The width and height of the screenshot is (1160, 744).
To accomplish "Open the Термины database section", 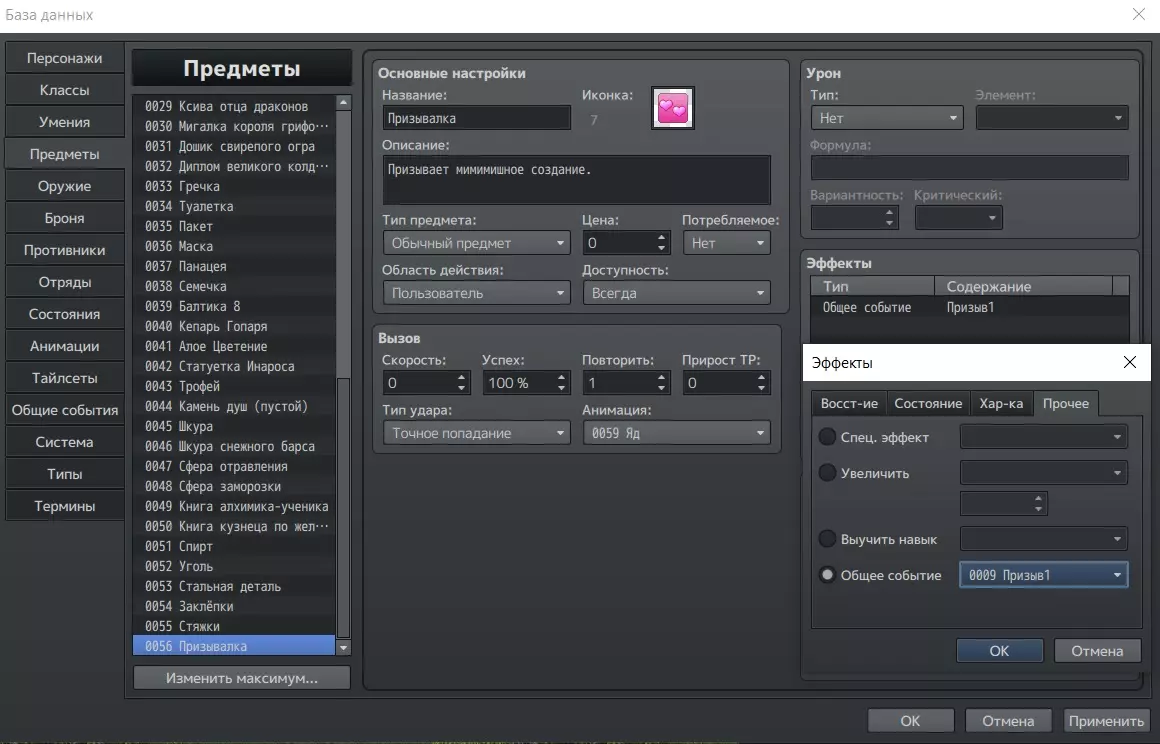I will (x=64, y=507).
